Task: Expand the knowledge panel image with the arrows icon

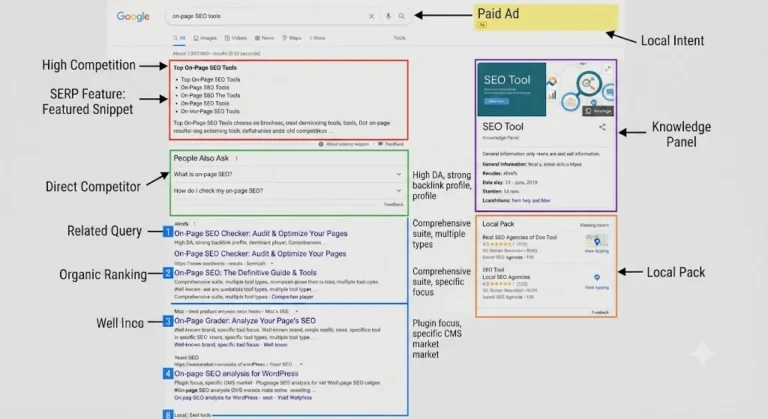Action: pos(608,69)
